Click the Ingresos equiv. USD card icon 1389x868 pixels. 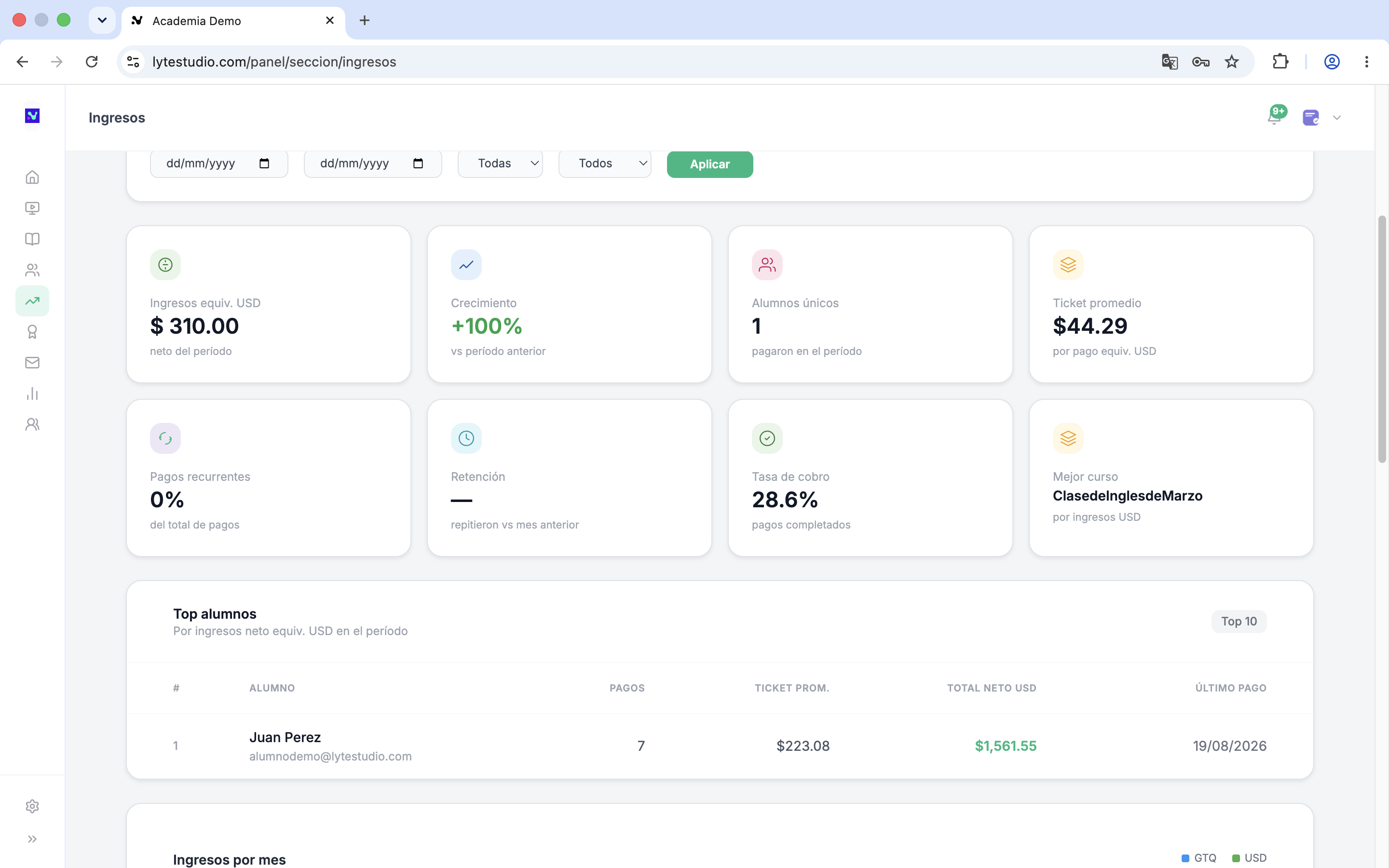point(165,265)
